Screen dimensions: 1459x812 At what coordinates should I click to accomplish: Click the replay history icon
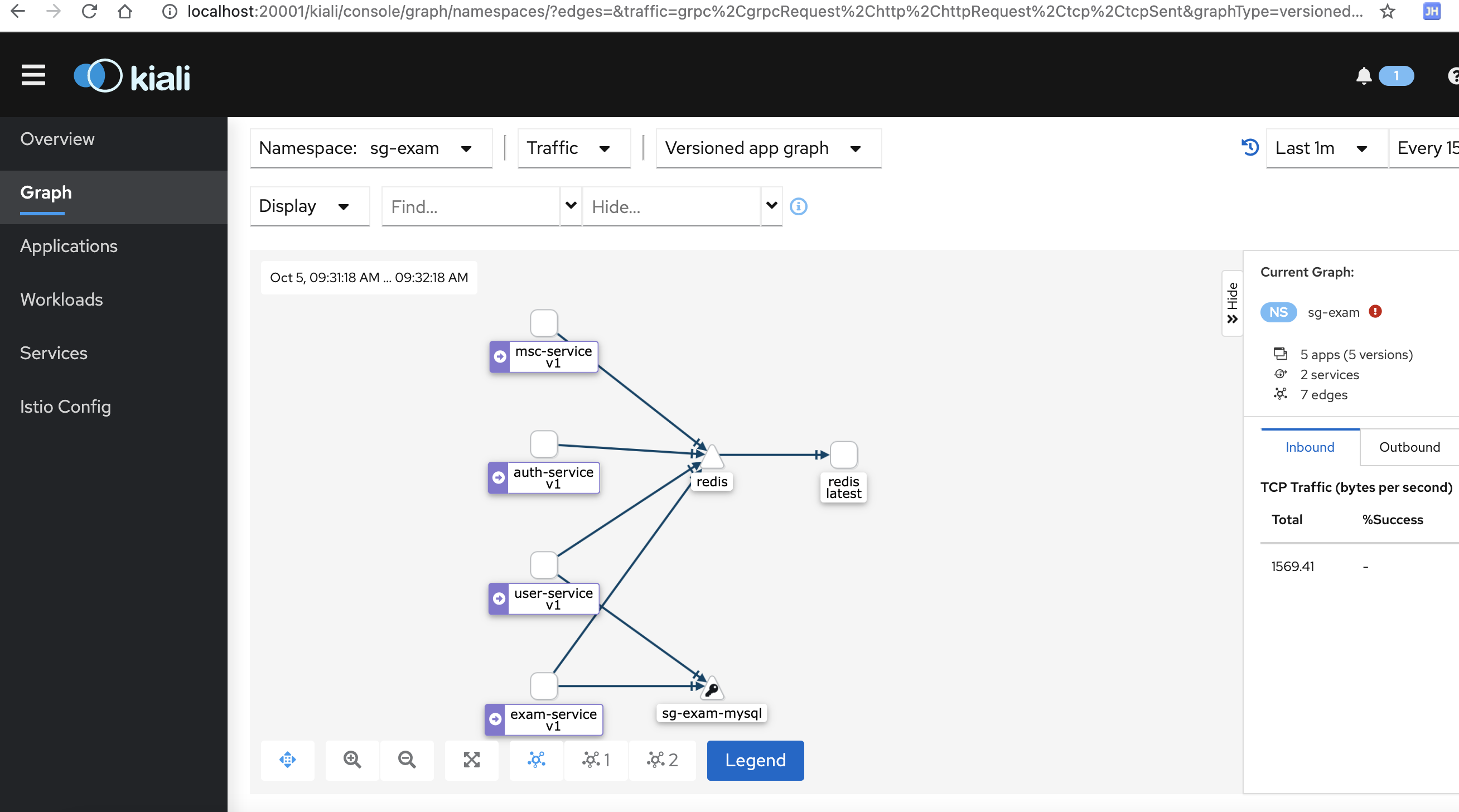click(1250, 148)
